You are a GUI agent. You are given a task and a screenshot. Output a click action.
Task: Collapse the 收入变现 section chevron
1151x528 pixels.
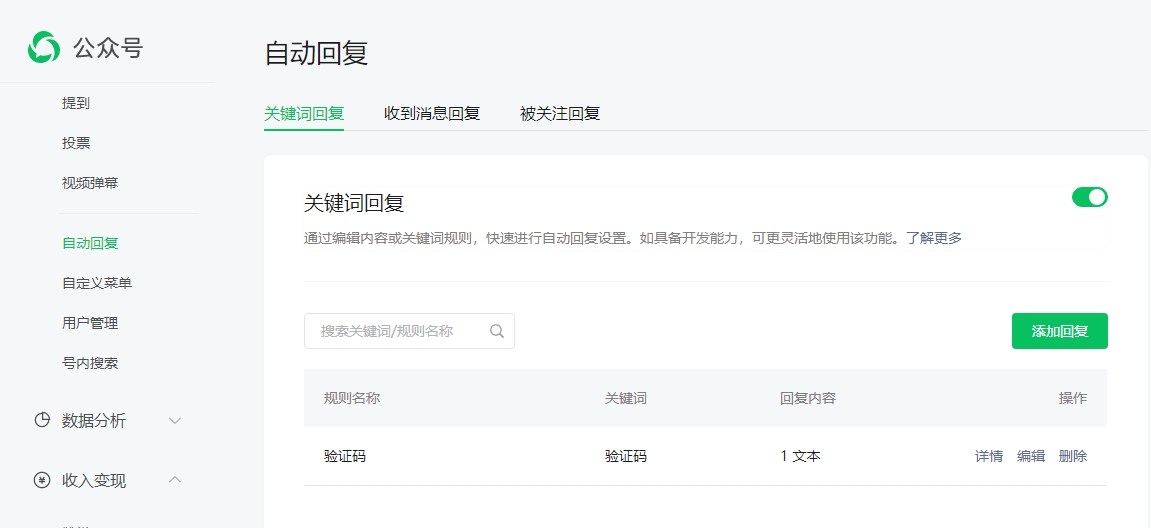[175, 480]
